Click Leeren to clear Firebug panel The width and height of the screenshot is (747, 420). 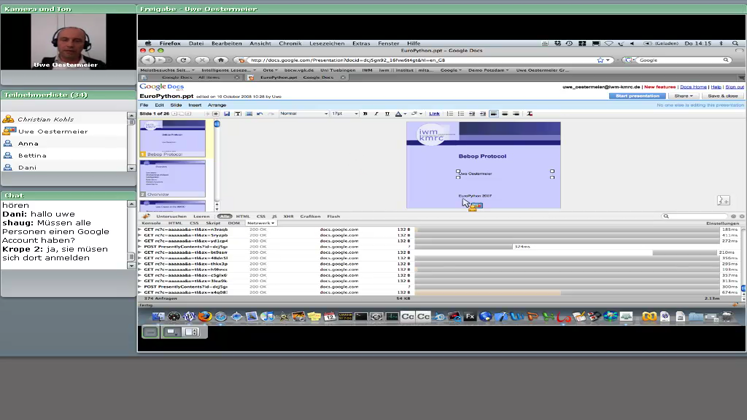pyautogui.click(x=202, y=216)
